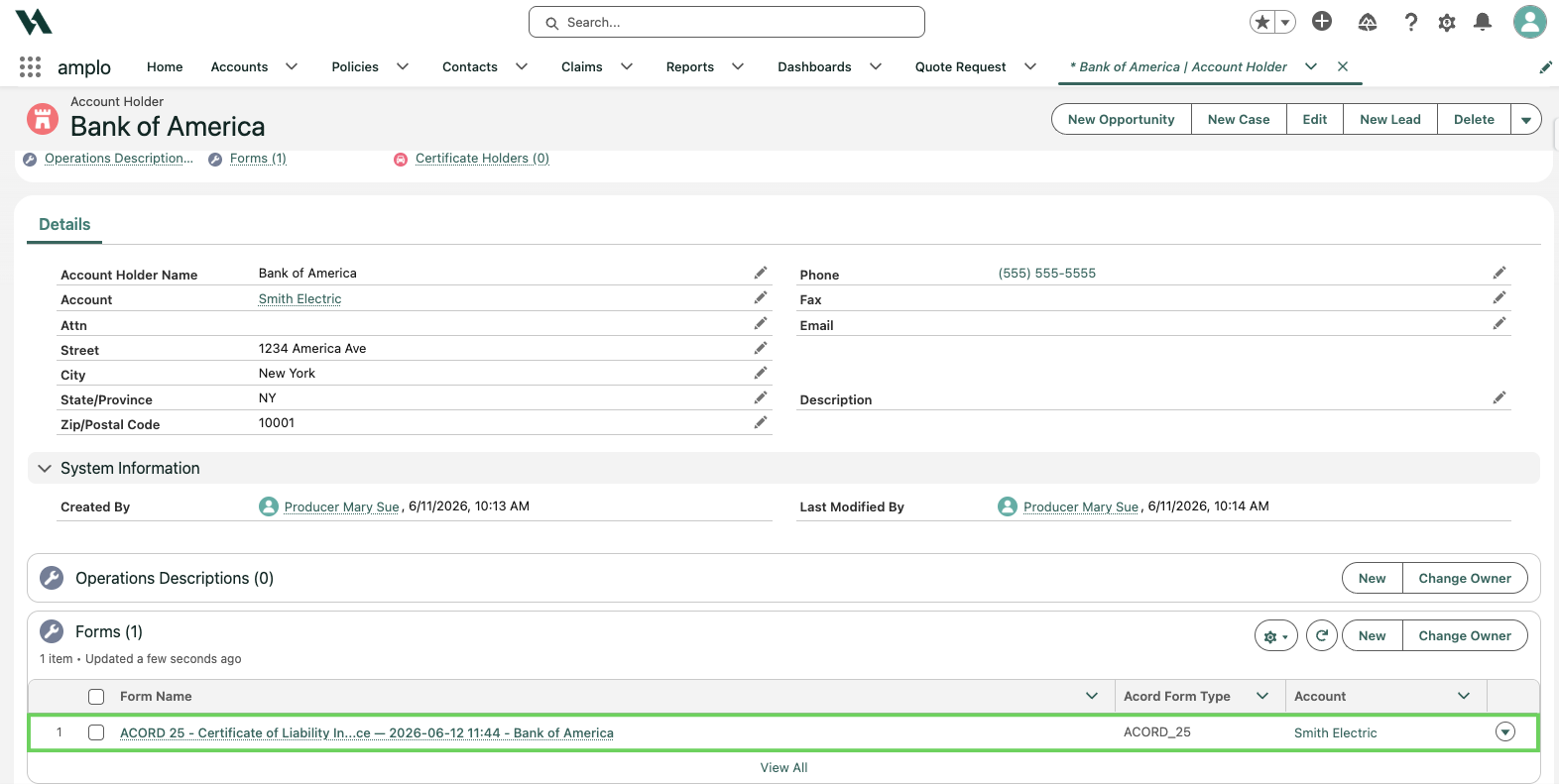
Task: Open the Setup gear menu
Action: 1447,22
